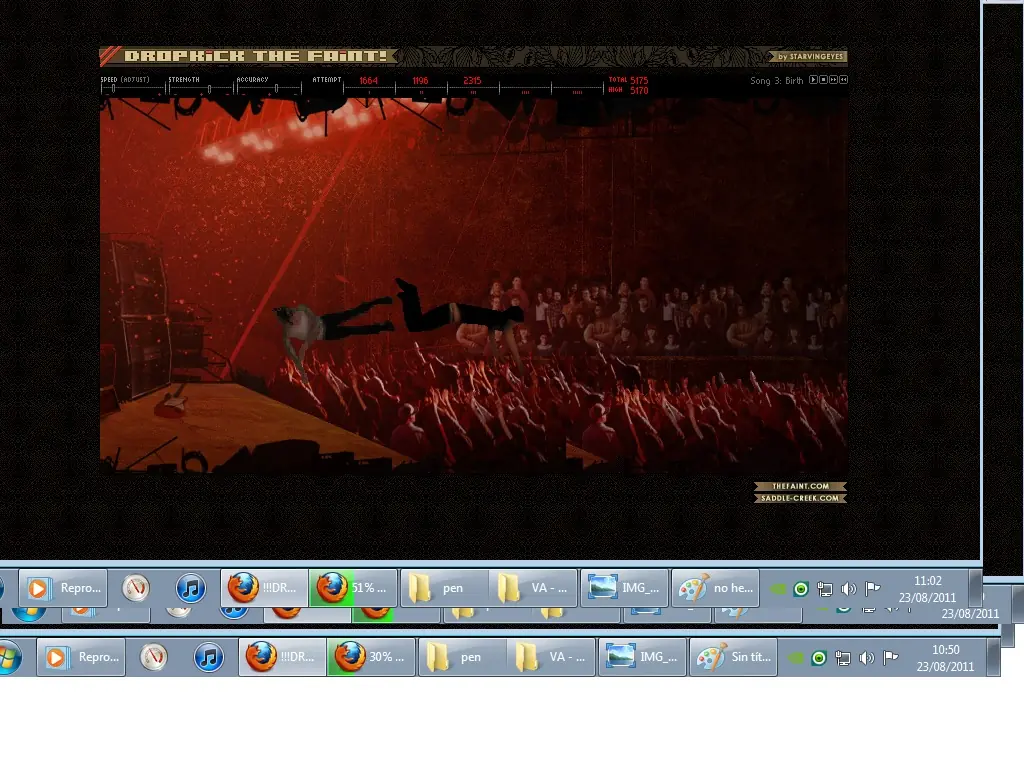Open the SADDLE-CREEK.COM link
The width and height of the screenshot is (1024, 768).
click(801, 498)
